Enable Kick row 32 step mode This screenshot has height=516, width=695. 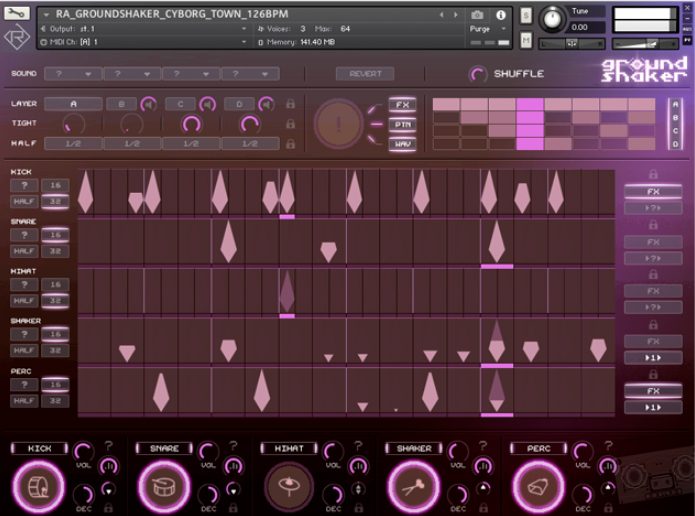pyautogui.click(x=55, y=201)
